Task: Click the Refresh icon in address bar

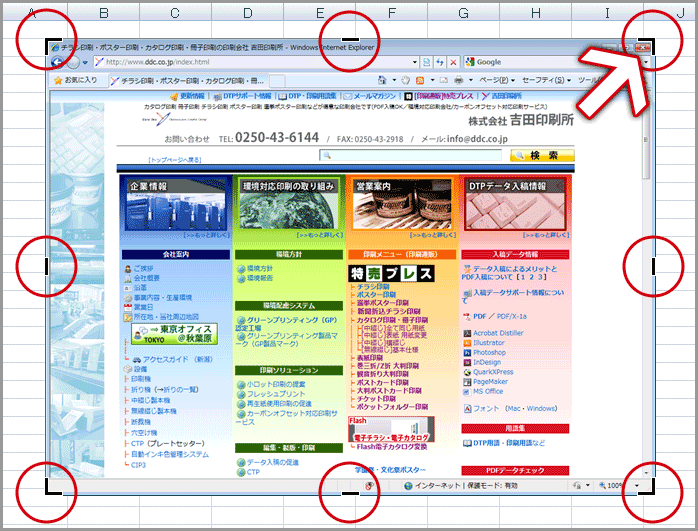Action: coord(440,62)
